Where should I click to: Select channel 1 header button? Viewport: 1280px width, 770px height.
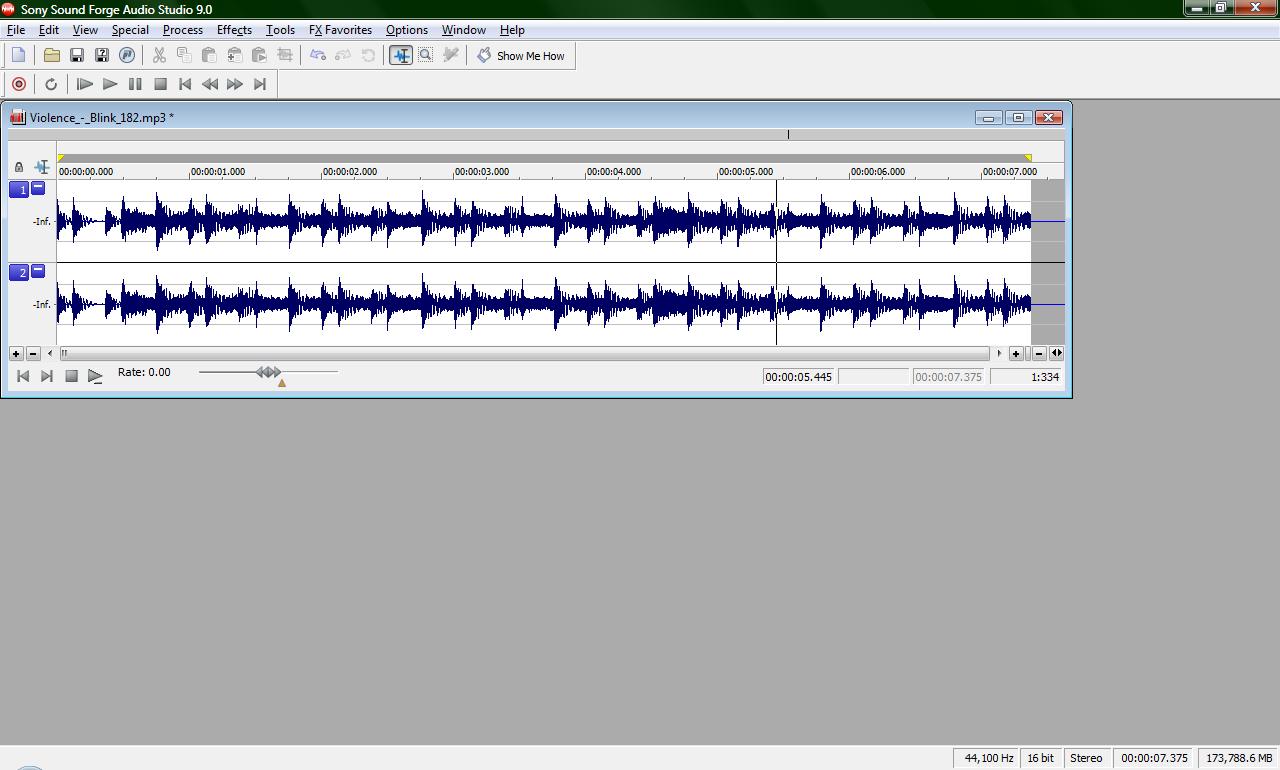19,189
